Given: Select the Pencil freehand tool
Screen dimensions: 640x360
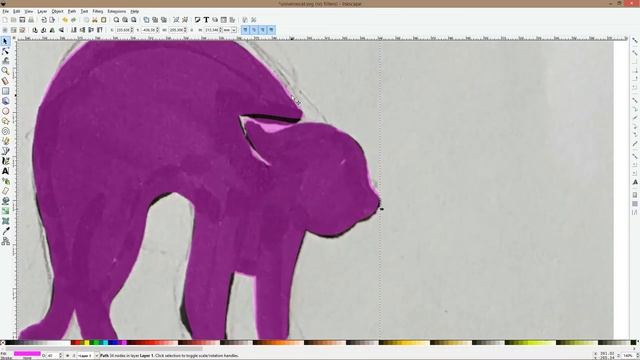Looking at the screenshot, I should click(x=5, y=141).
